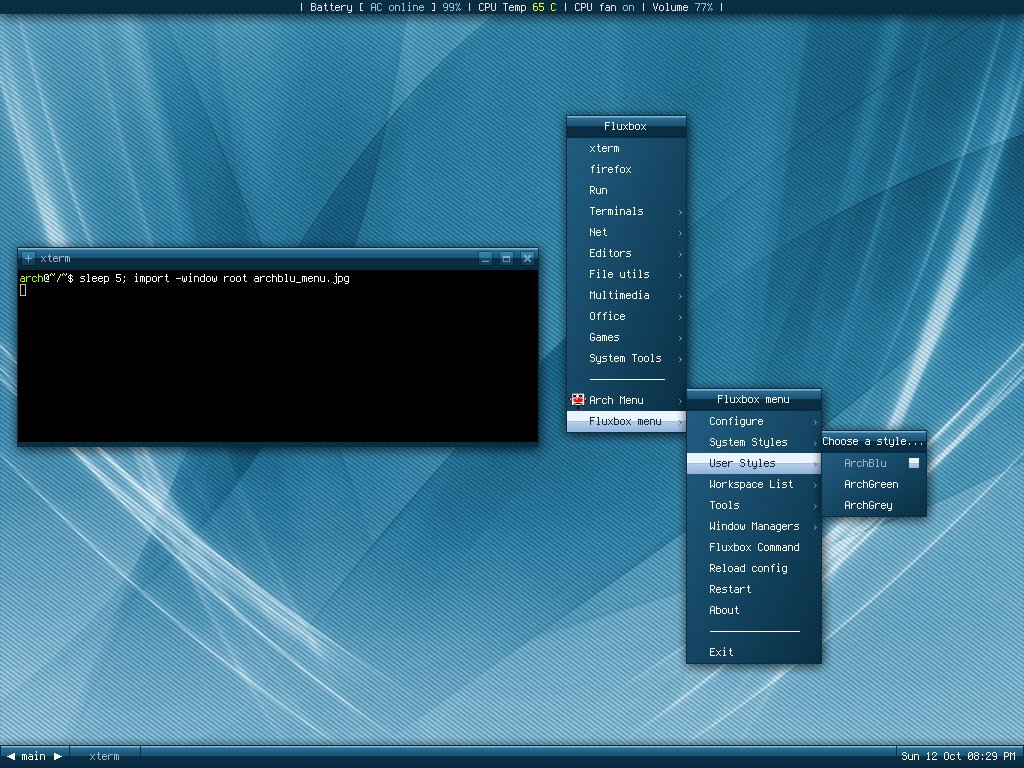Minimize the xterm window

point(485,259)
